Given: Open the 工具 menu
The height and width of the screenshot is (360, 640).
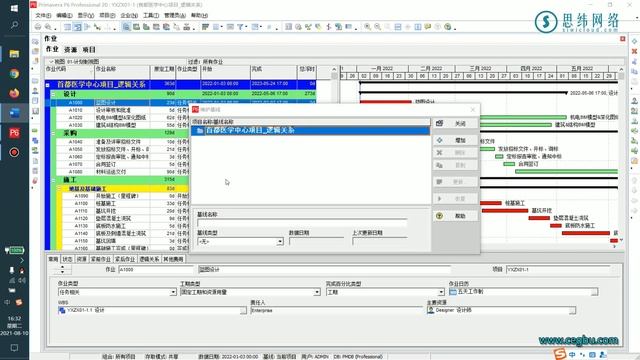Looking at the screenshot, I should click(x=151, y=16).
